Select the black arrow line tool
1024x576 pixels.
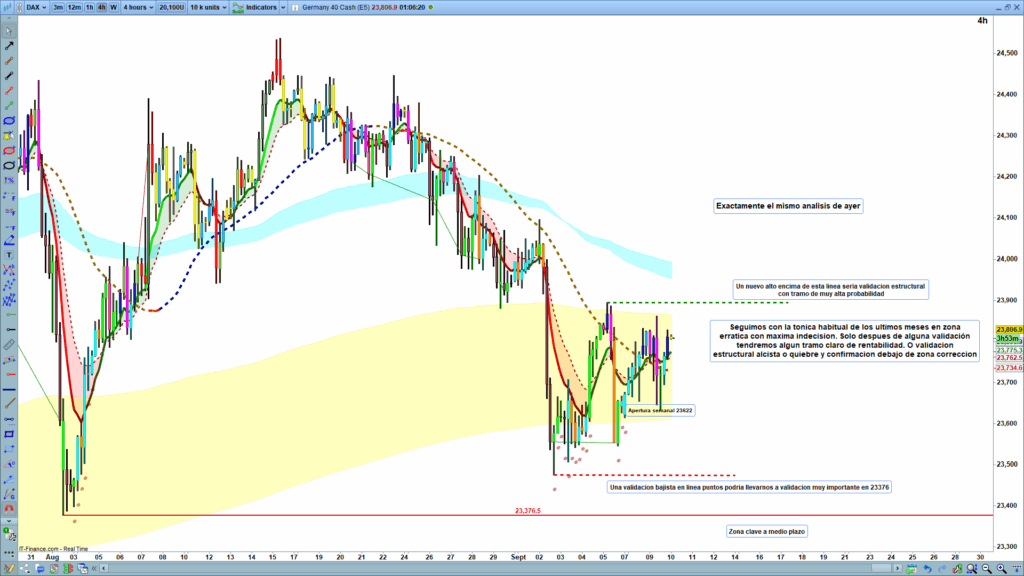coord(9,45)
